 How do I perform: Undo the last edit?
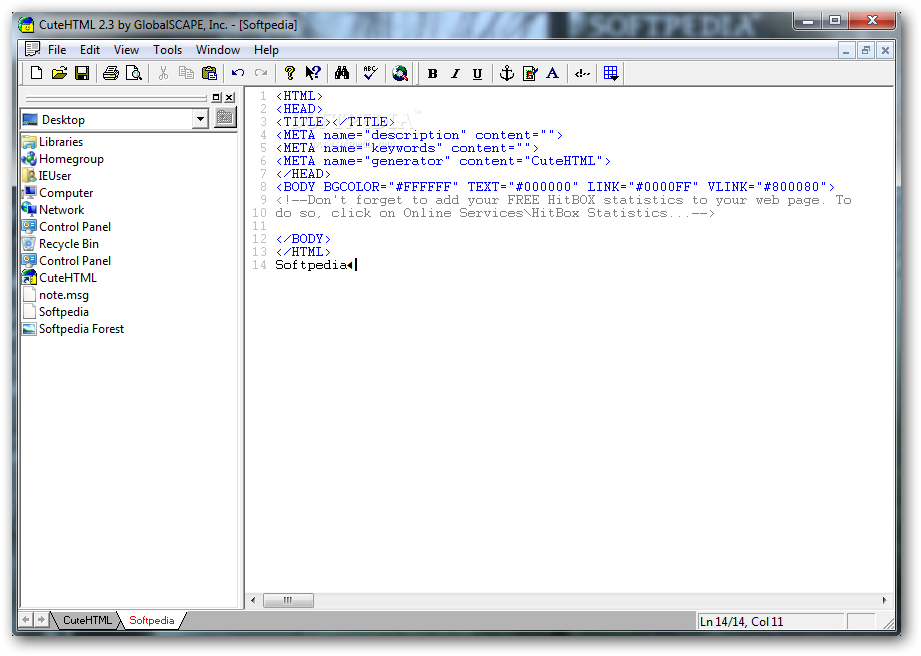pos(238,73)
